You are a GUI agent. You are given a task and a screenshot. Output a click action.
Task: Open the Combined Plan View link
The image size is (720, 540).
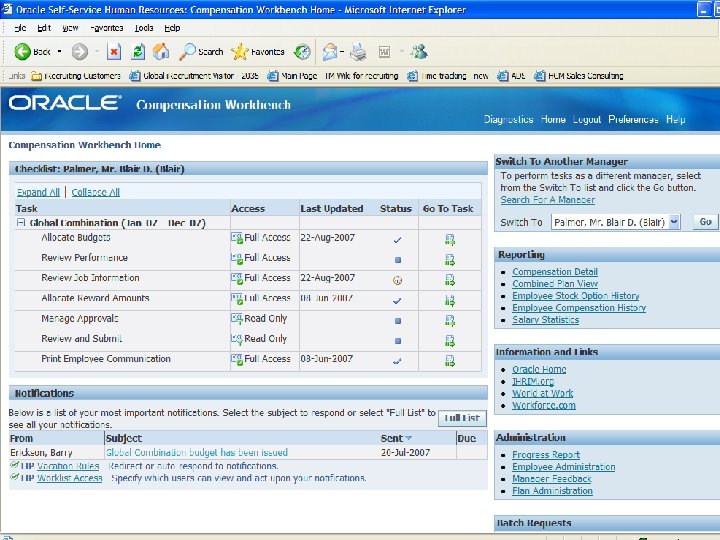pyautogui.click(x=555, y=284)
